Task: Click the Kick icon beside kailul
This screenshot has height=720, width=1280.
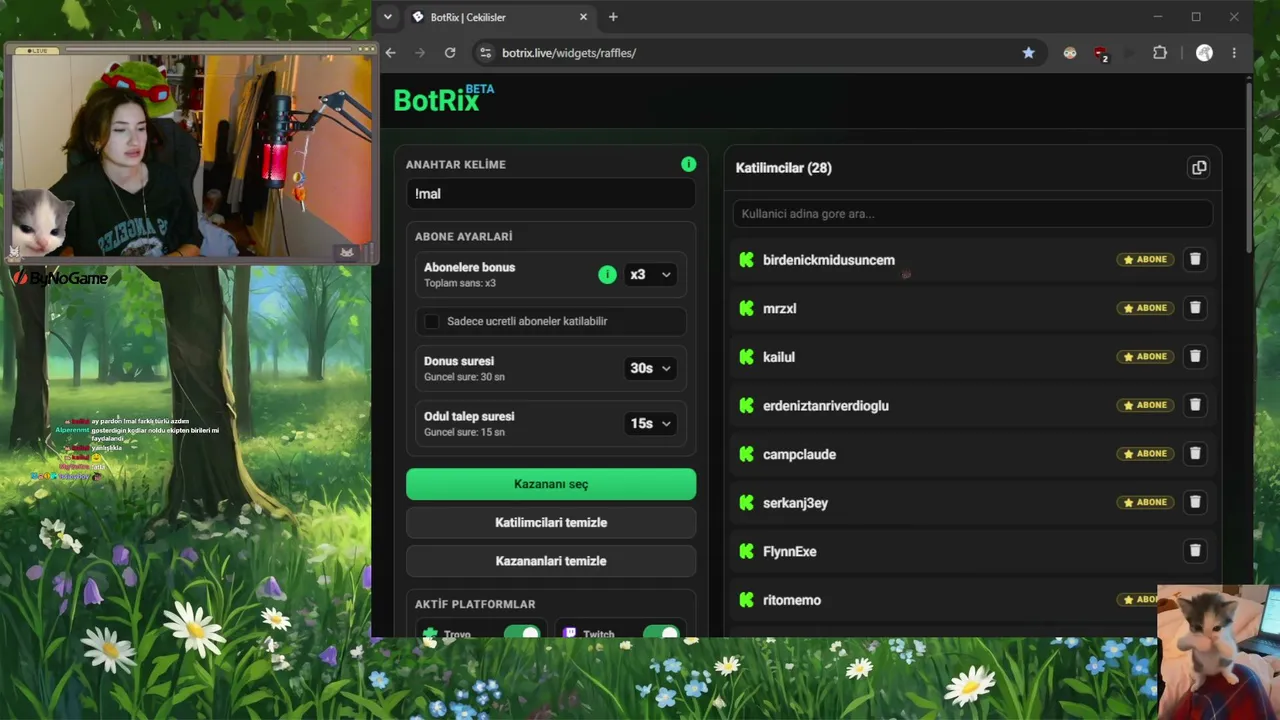Action: [x=746, y=357]
